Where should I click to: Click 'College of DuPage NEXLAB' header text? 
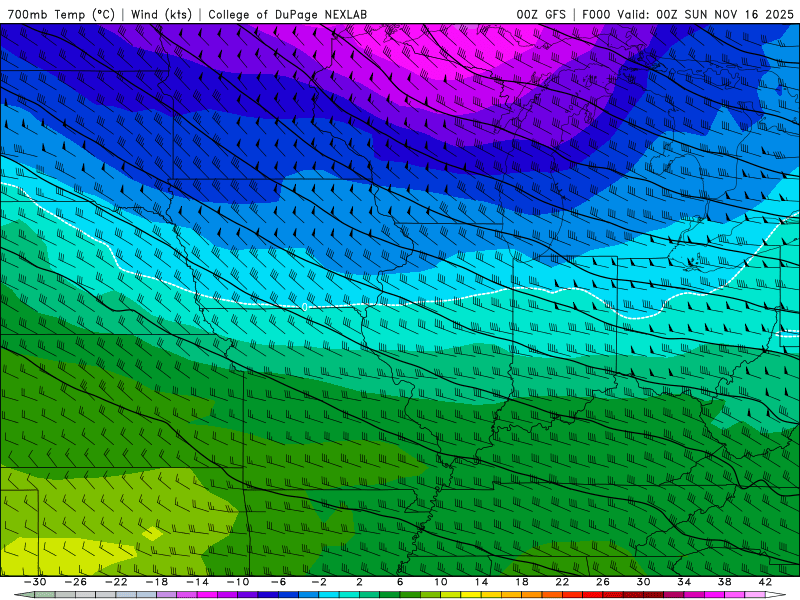(x=287, y=14)
